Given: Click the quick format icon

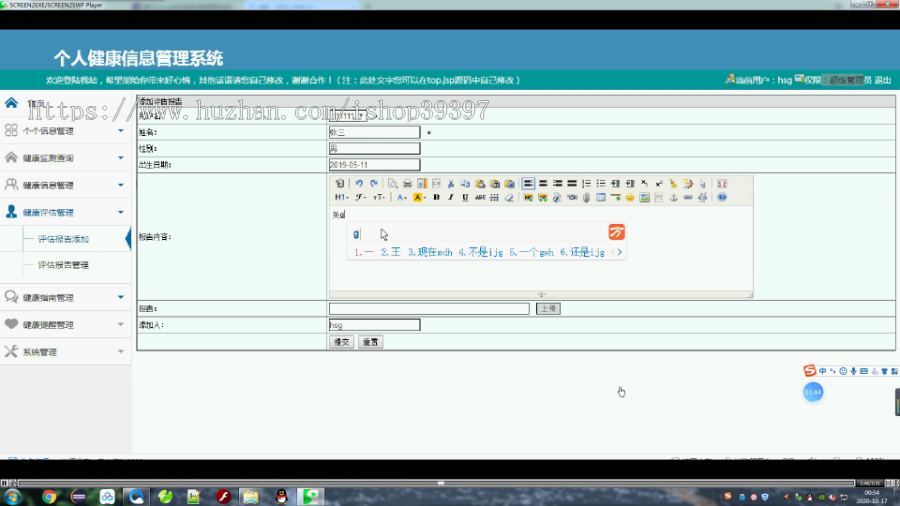Looking at the screenshot, I should (688, 184).
